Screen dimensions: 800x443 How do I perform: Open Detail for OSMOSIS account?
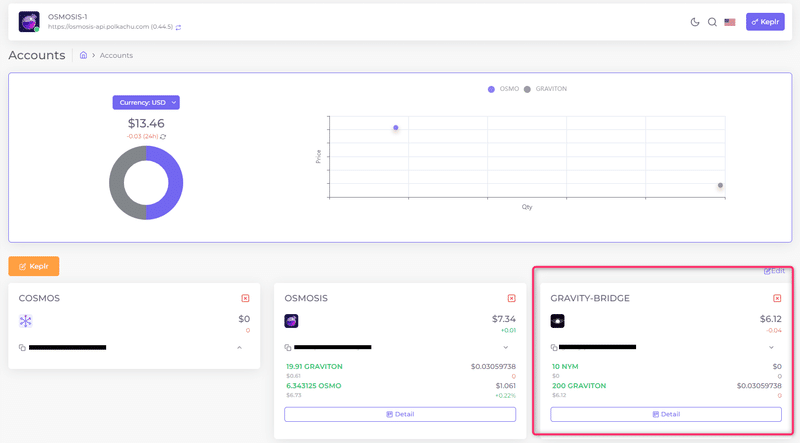click(400, 414)
